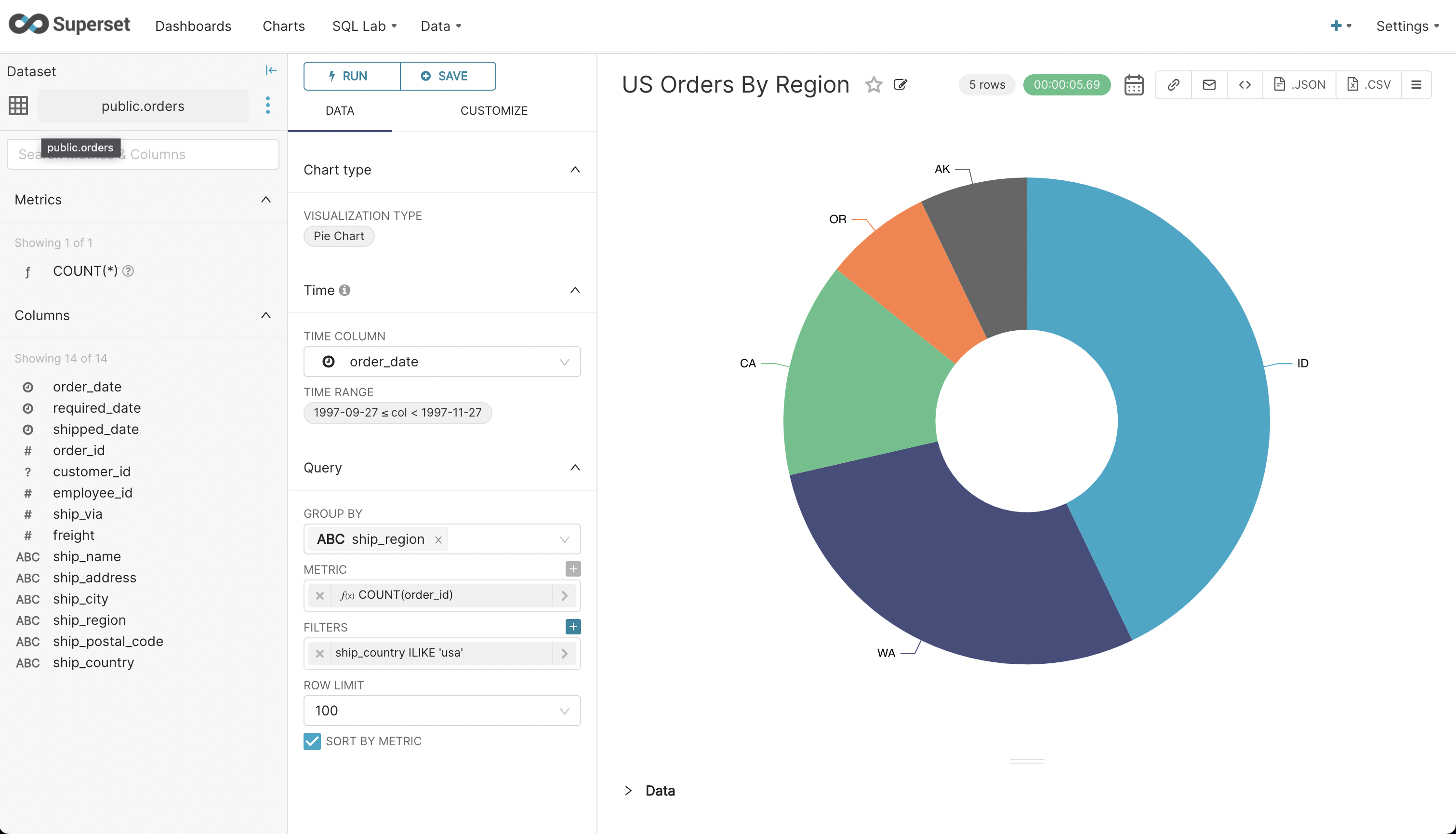The height and width of the screenshot is (834, 1456).
Task: Open the embed code icon
Action: click(1244, 84)
